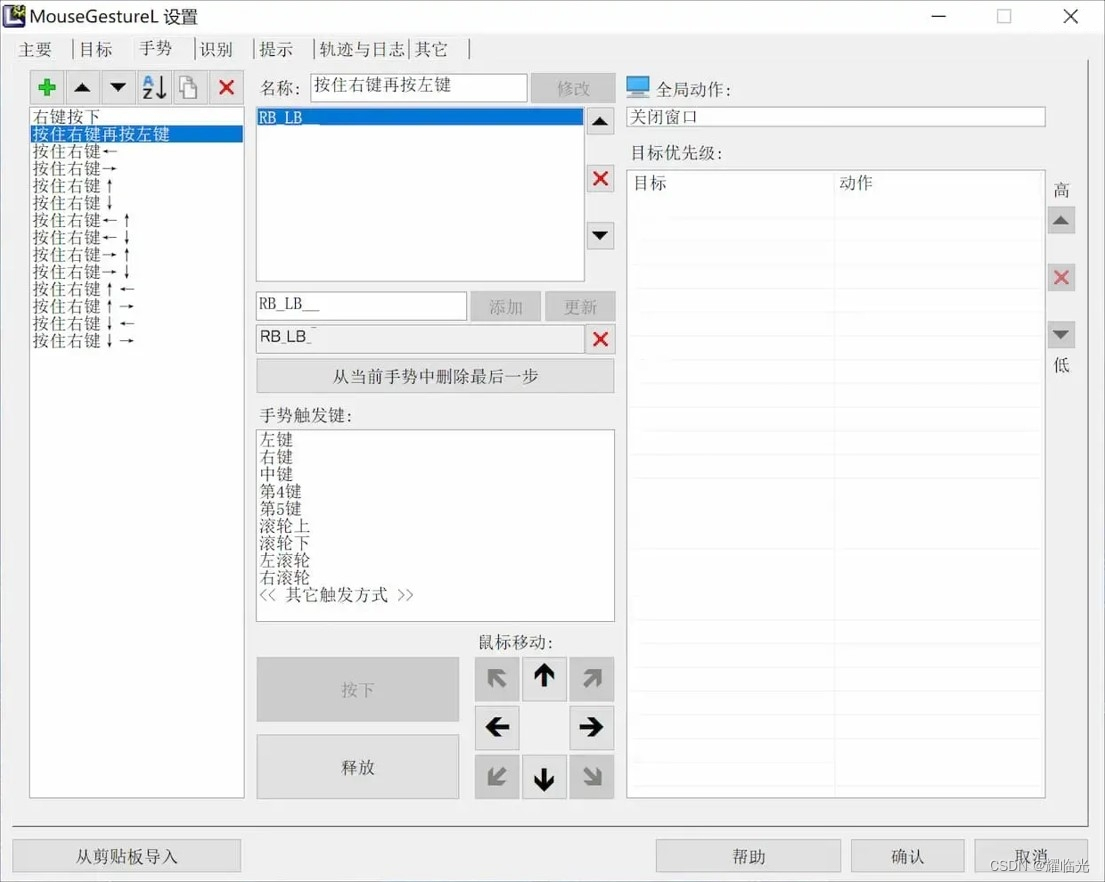The height and width of the screenshot is (882, 1105).
Task: Remove the RB_LB pattern with red X beside list
Action: click(600, 178)
